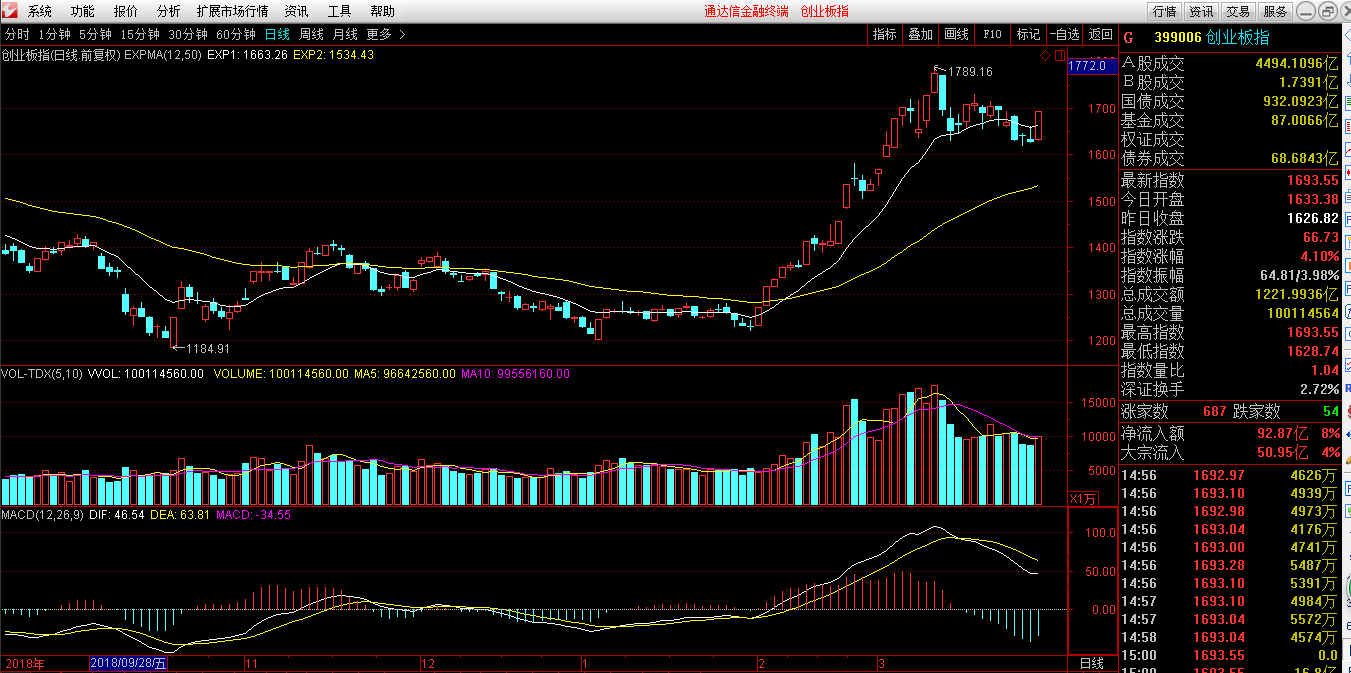Image resolution: width=1351 pixels, height=673 pixels.
Task: Open the 画线 drawing tools list
Action: pos(956,34)
